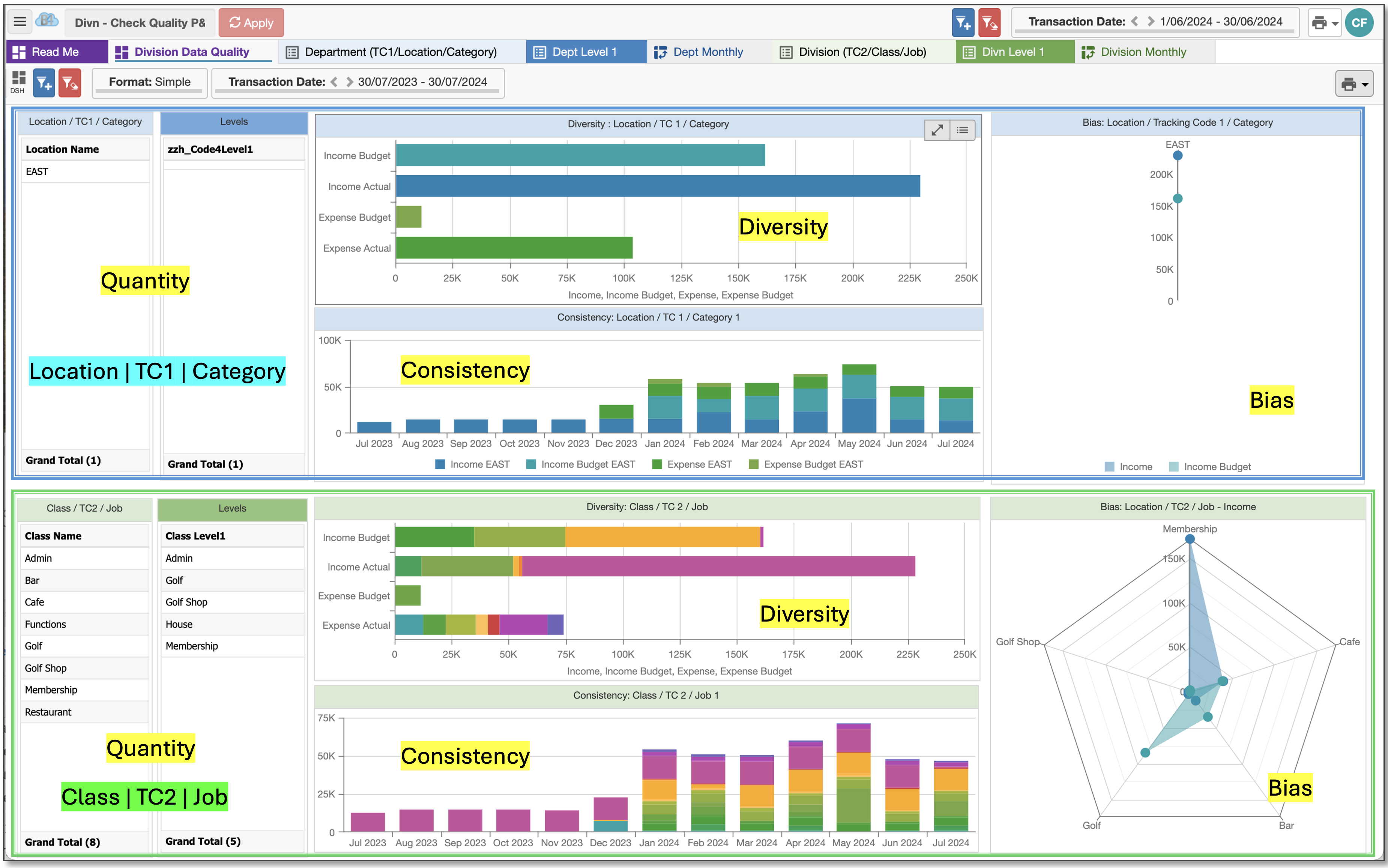This screenshot has height=868, width=1388.
Task: Click the Apply button
Action: click(x=251, y=23)
